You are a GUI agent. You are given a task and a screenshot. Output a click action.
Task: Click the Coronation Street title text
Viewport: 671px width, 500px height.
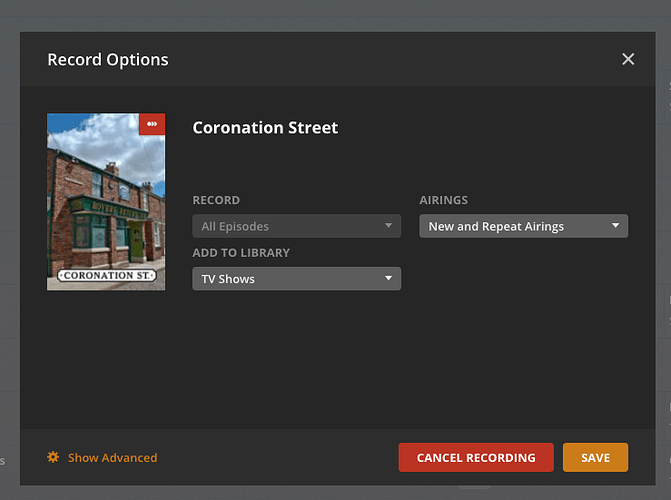265,128
